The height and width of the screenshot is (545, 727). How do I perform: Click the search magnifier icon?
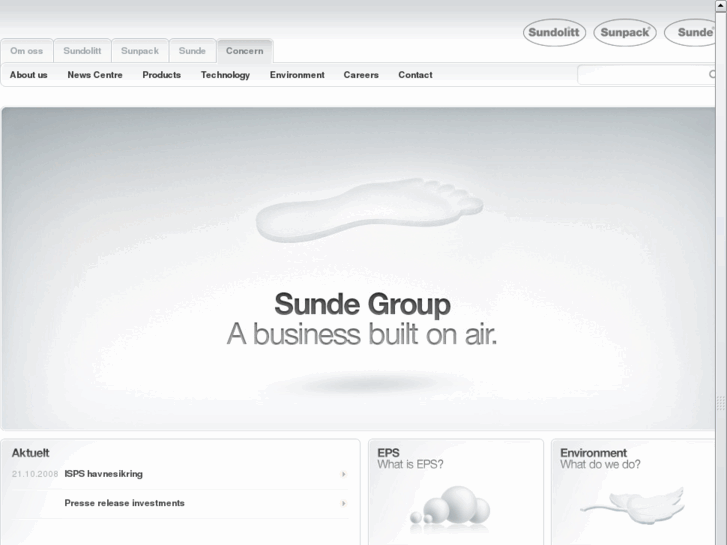(712, 75)
